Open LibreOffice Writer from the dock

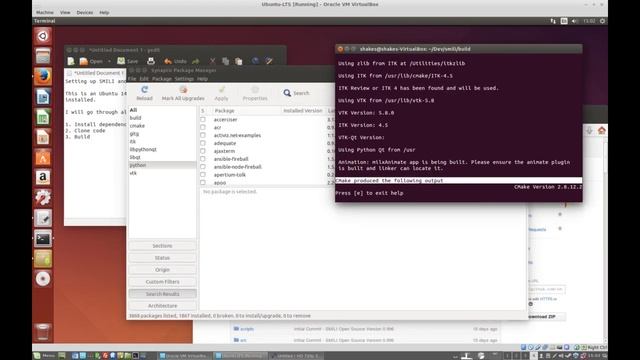43,97
